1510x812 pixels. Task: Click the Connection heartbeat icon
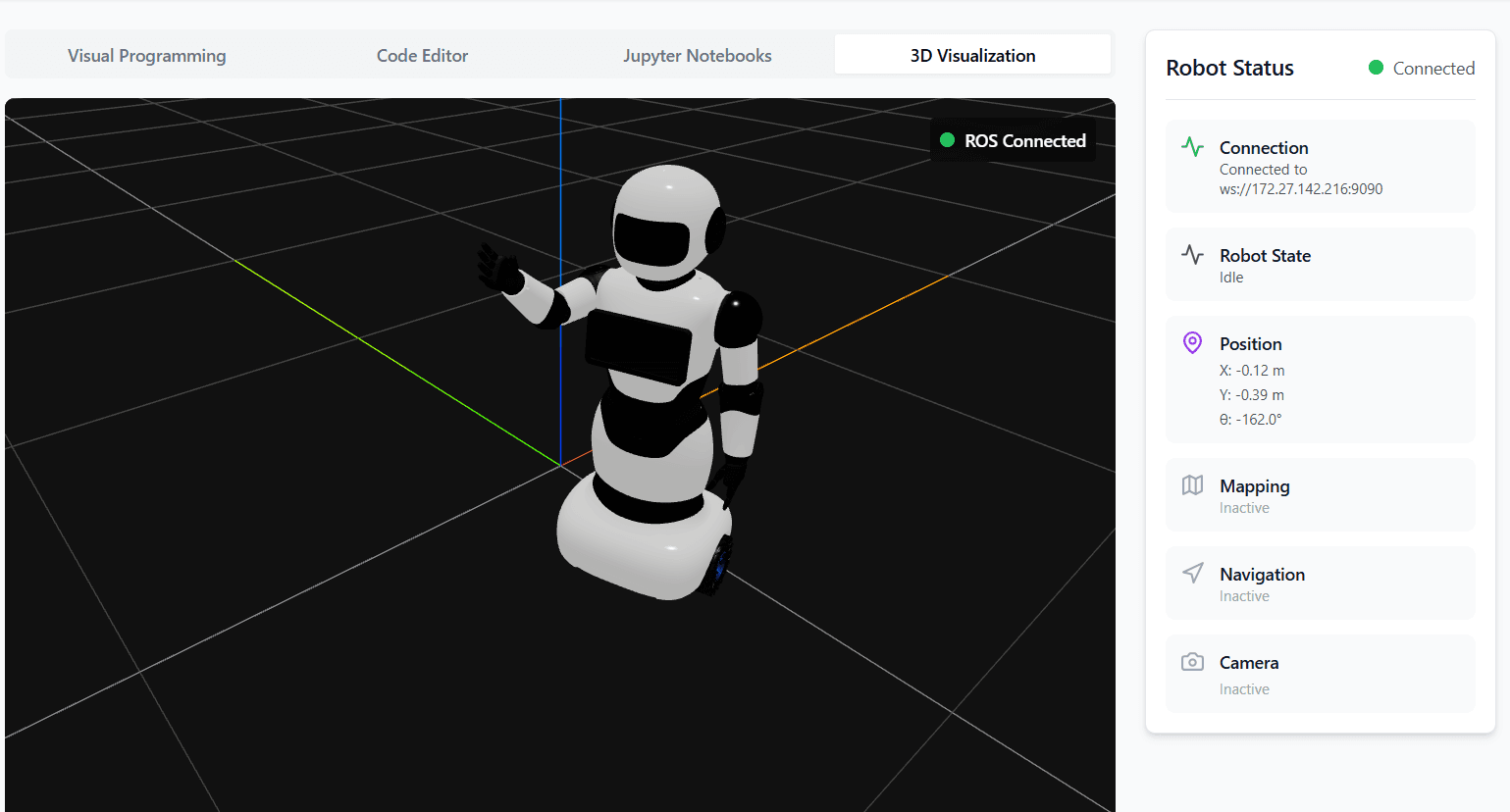pyautogui.click(x=1192, y=146)
